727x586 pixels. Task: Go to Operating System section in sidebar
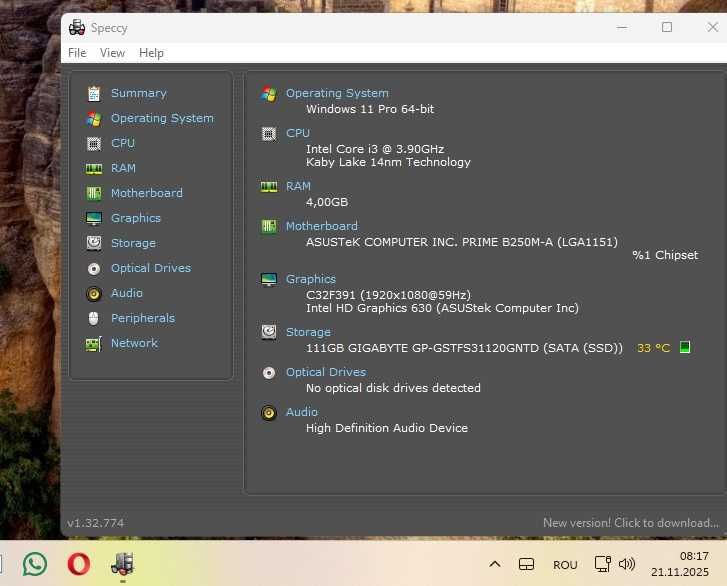pos(162,119)
